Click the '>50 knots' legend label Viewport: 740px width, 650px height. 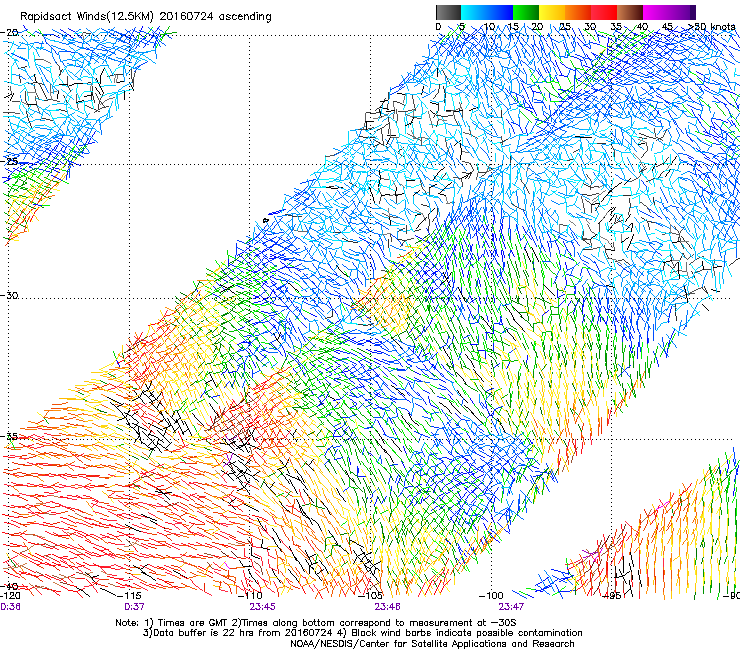point(712,26)
